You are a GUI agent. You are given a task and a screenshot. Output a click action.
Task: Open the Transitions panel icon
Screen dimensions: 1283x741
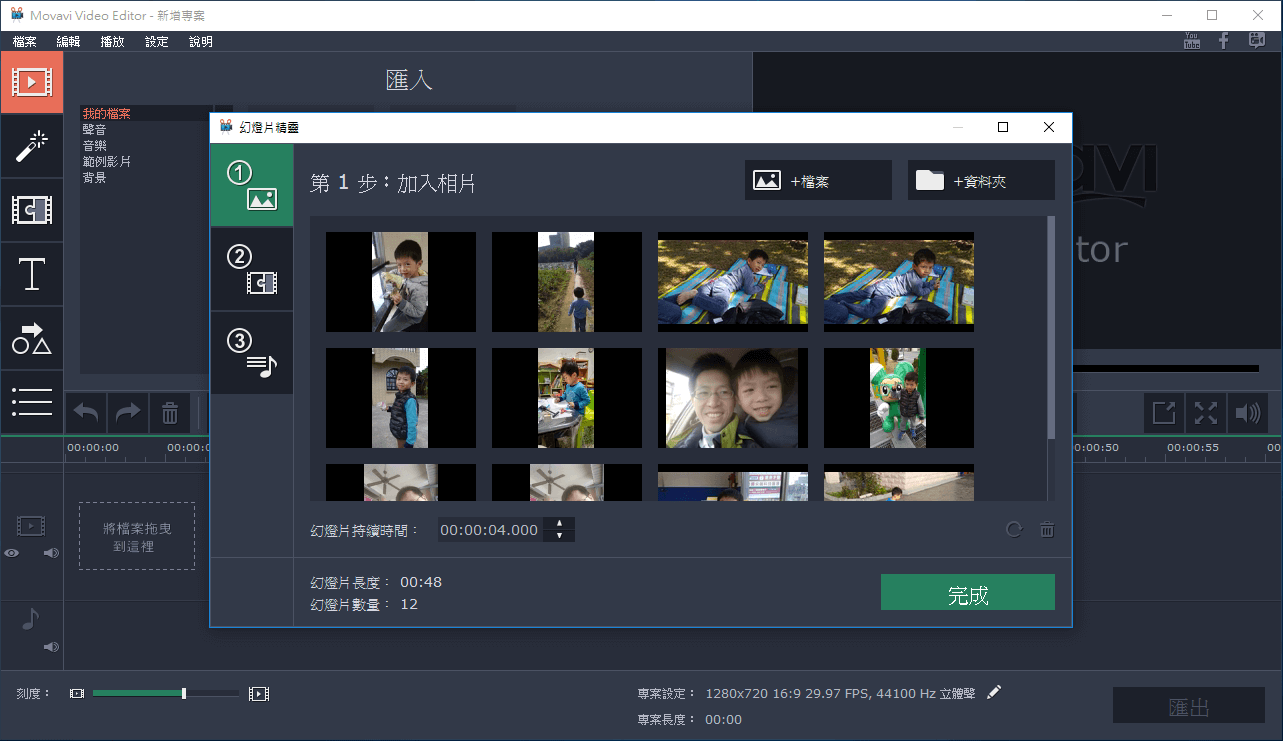[x=31, y=210]
